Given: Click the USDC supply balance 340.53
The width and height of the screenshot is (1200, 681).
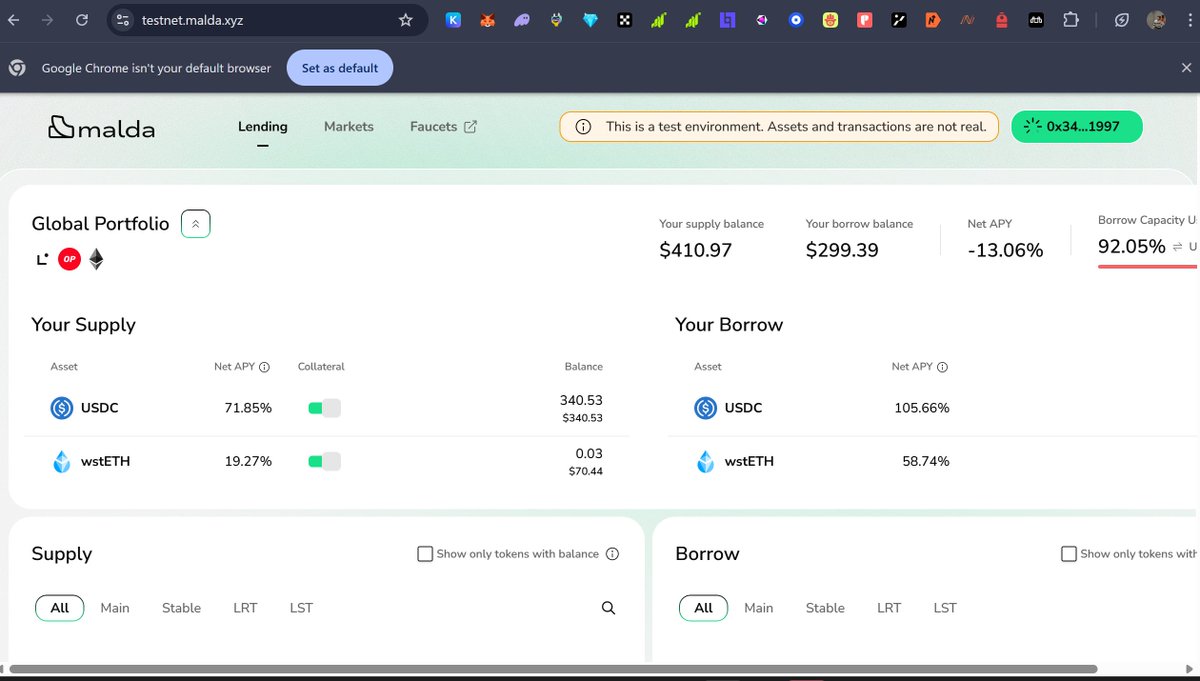Looking at the screenshot, I should 581,400.
